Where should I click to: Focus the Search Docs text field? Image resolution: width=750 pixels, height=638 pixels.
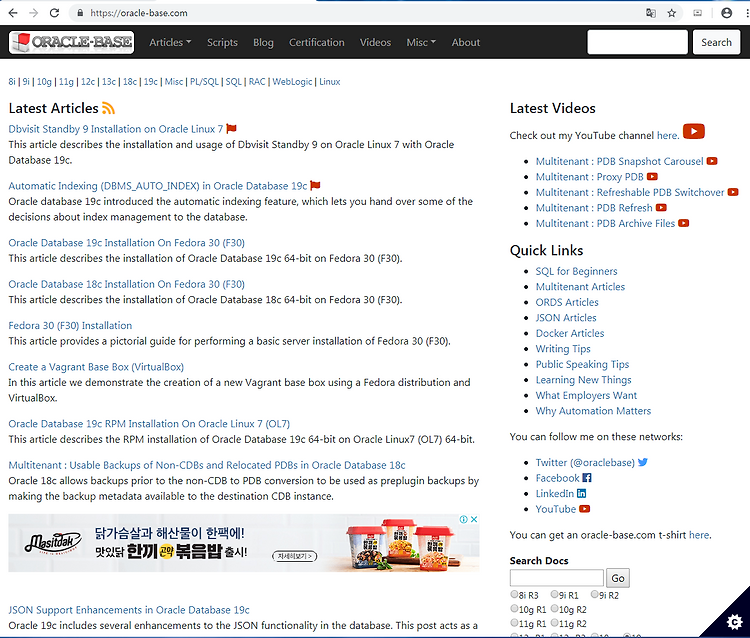tap(557, 578)
